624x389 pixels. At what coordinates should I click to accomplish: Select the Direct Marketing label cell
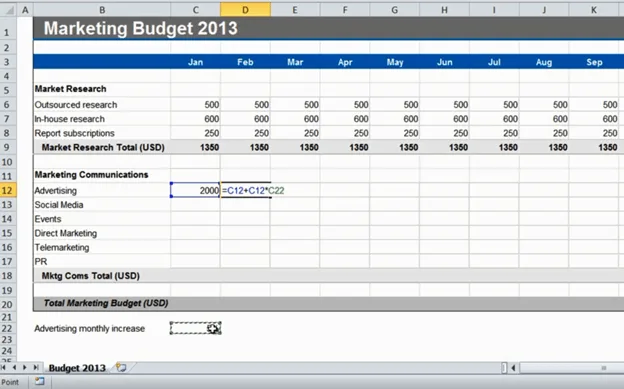102,233
